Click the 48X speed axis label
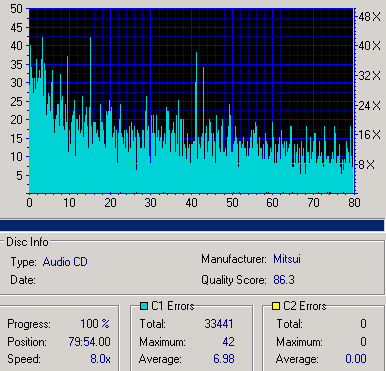 [369, 16]
